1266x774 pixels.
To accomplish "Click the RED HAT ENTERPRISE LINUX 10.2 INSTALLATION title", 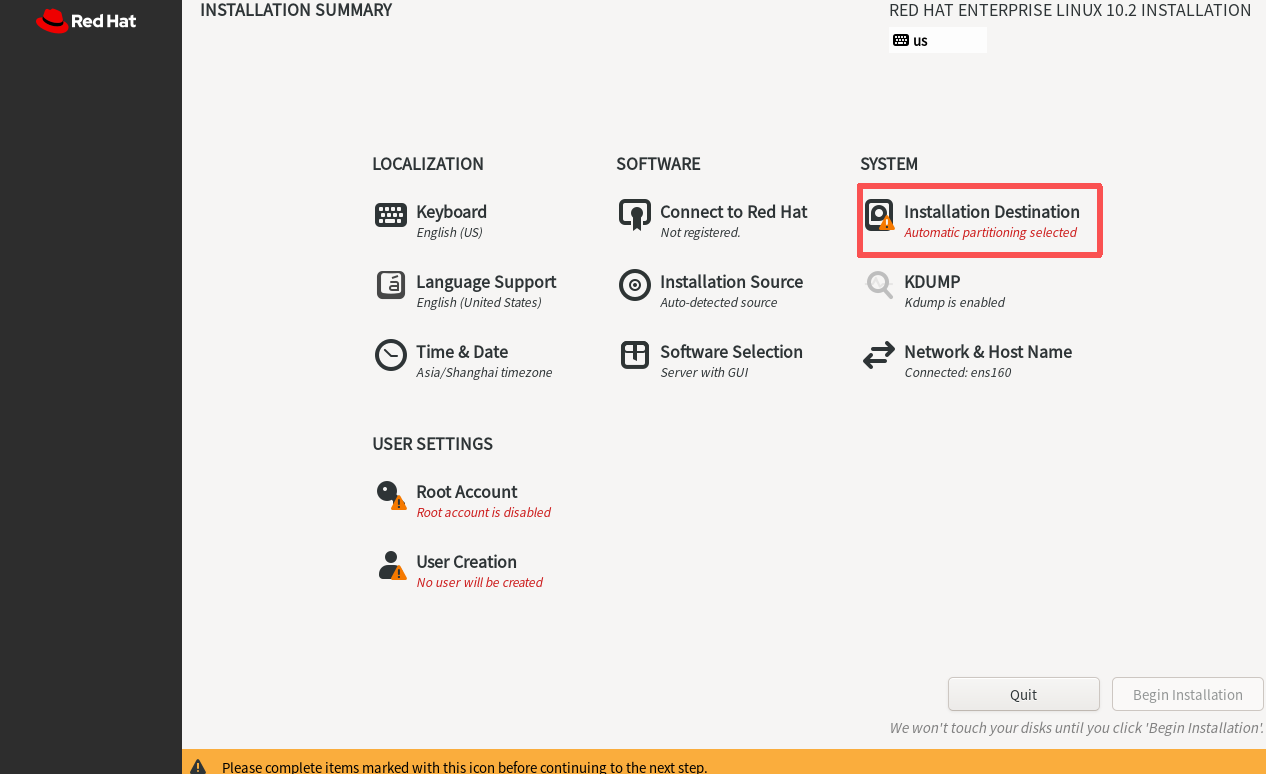I will click(x=1070, y=10).
